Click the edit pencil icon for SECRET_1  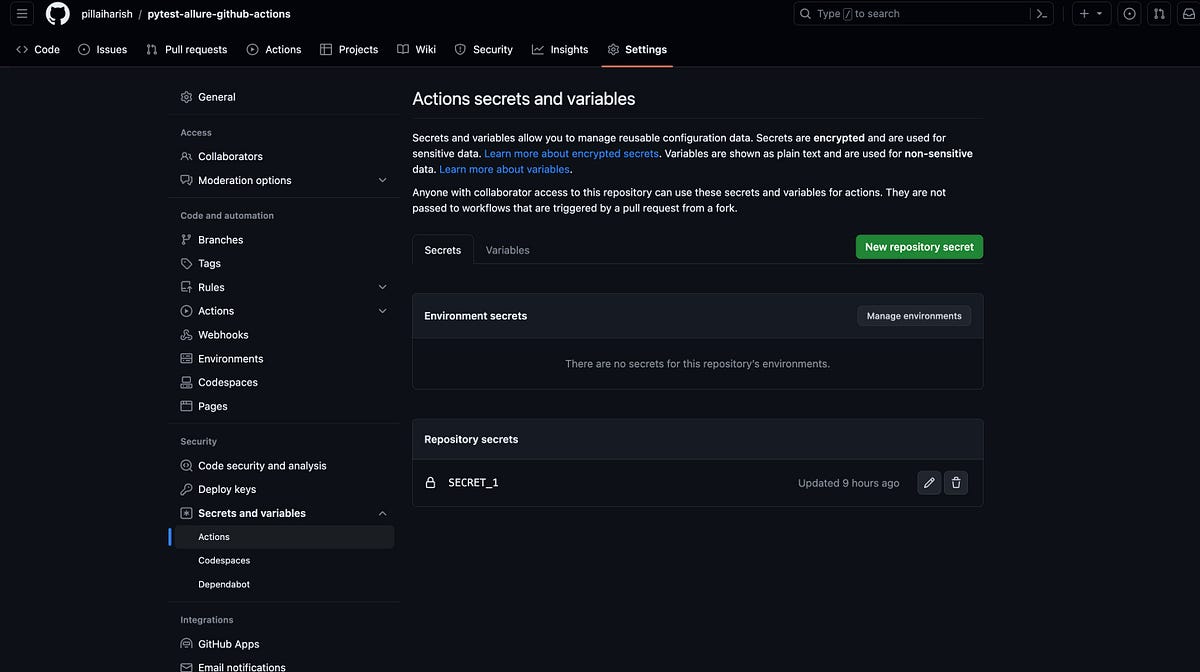pos(928,482)
